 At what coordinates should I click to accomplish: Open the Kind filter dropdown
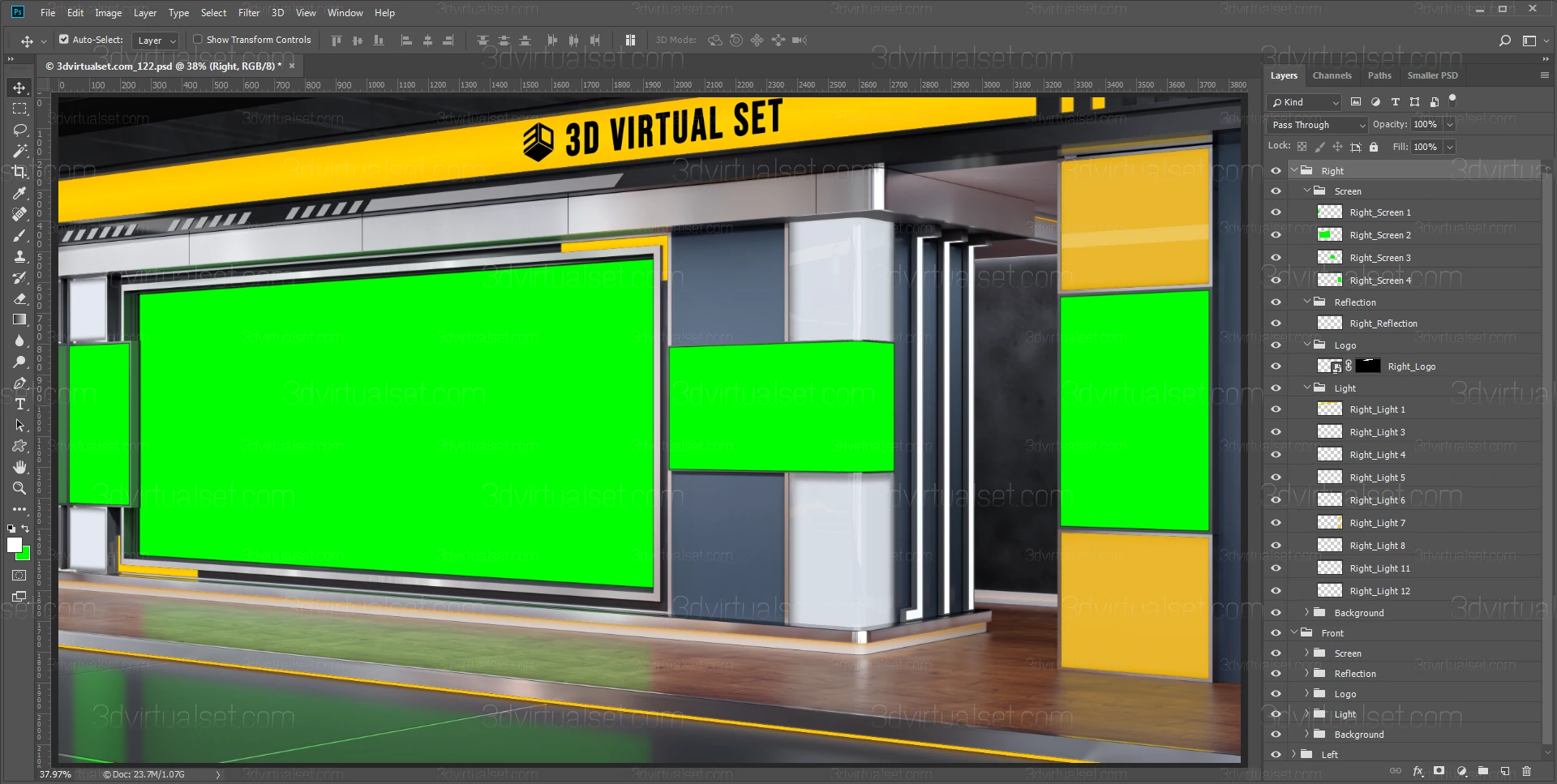(1305, 102)
